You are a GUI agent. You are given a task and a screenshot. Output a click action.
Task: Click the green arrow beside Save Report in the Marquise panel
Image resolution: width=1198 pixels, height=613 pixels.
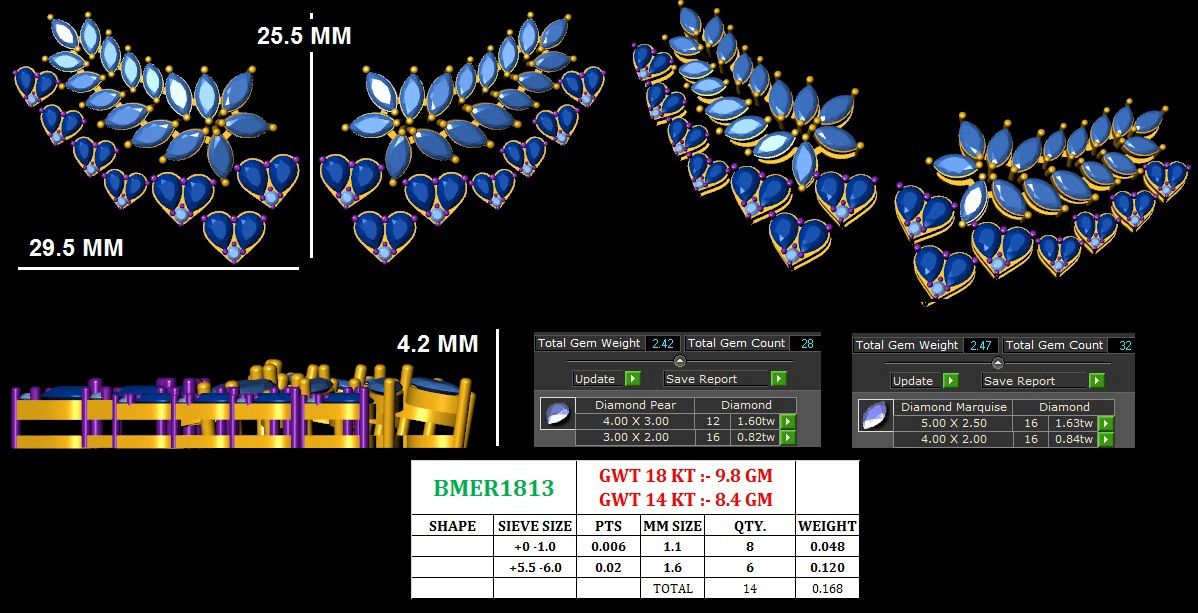[1096, 381]
